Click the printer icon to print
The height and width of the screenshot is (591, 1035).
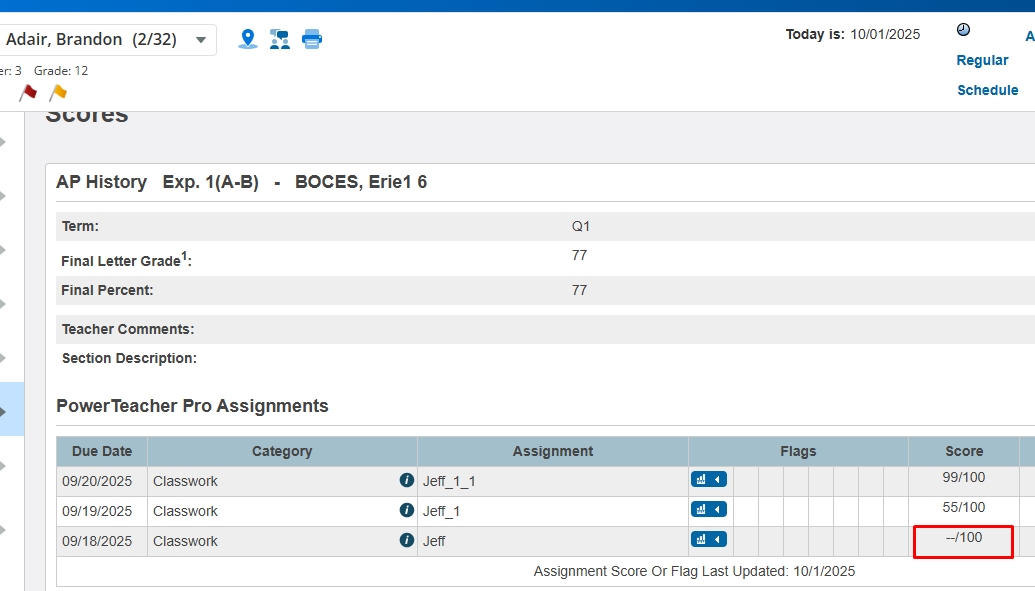click(312, 39)
